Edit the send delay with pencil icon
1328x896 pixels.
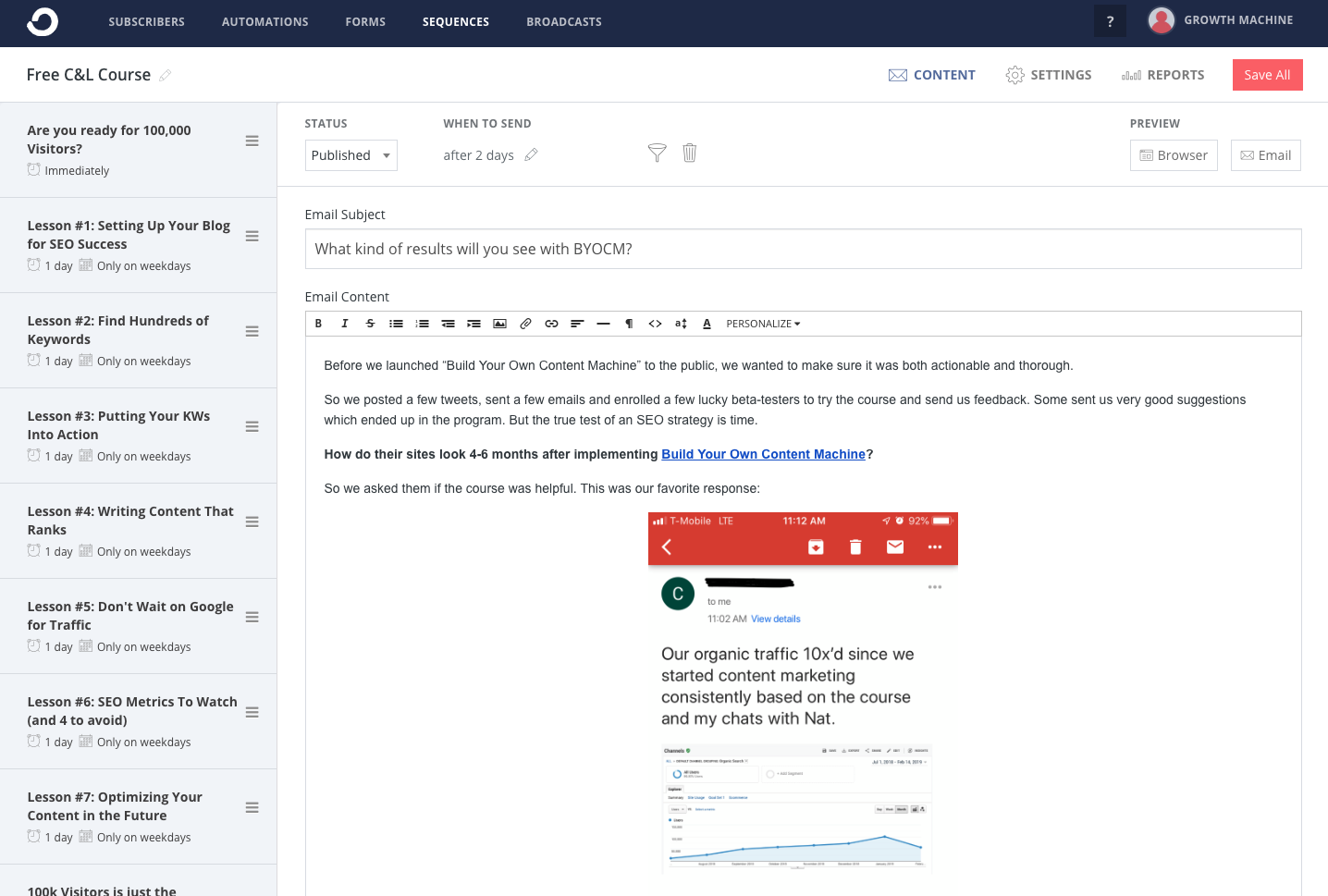click(x=531, y=155)
